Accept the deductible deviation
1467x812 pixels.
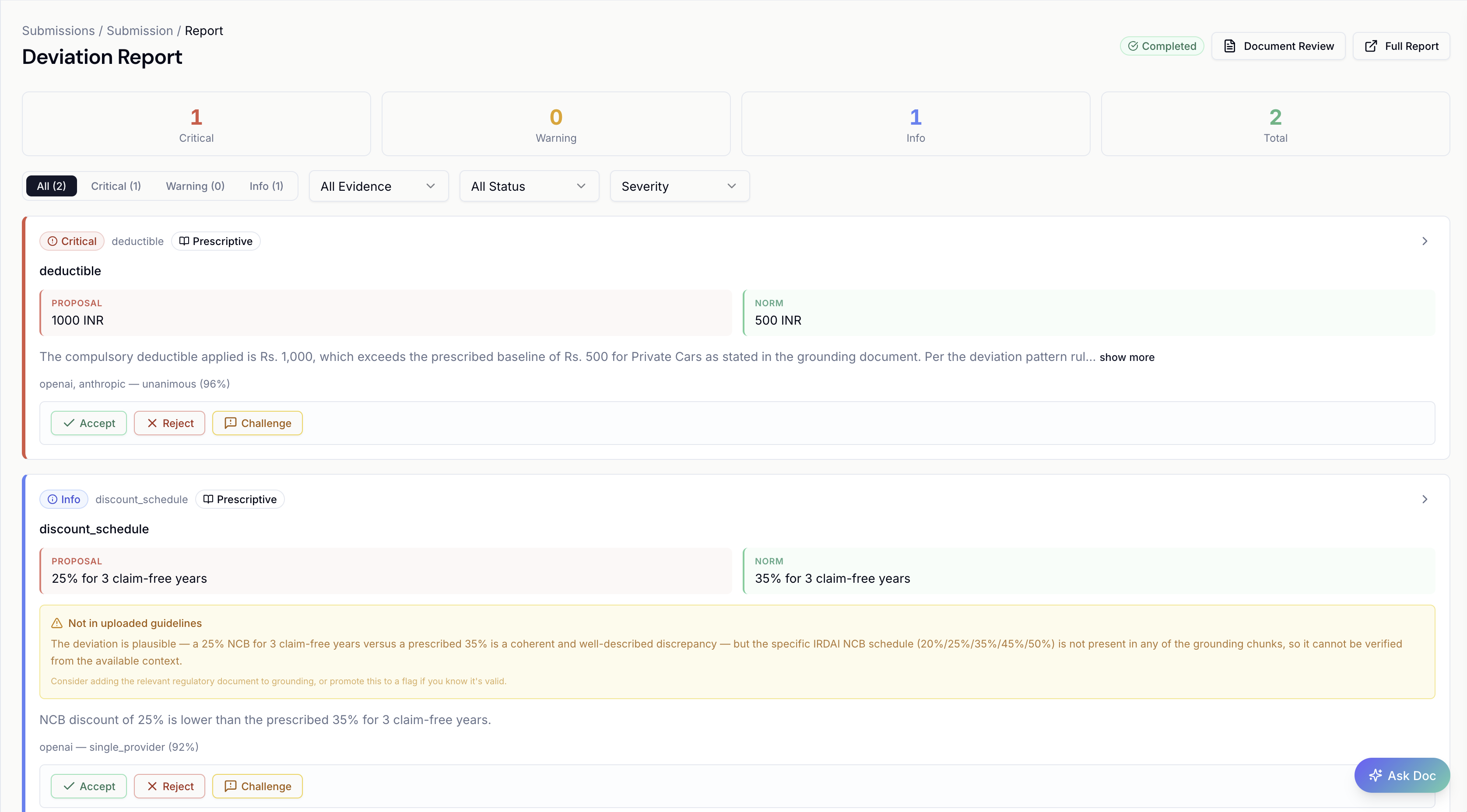89,423
